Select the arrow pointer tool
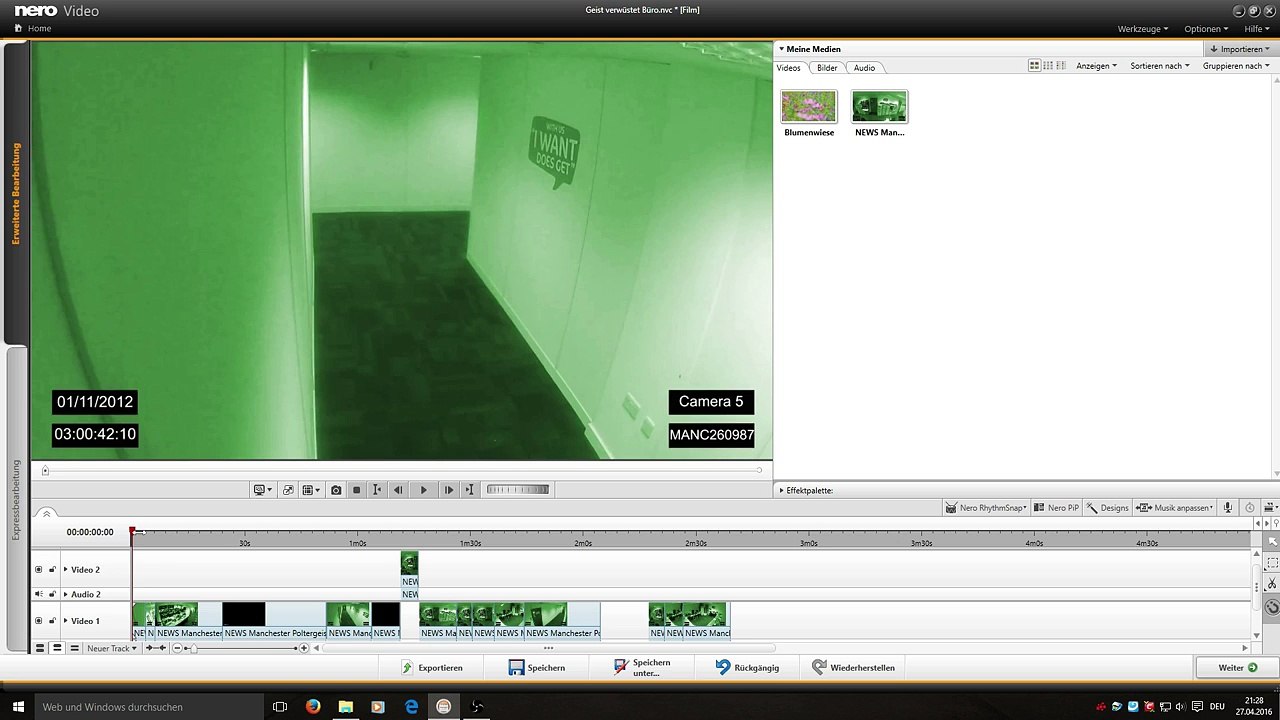 pos(1272,541)
